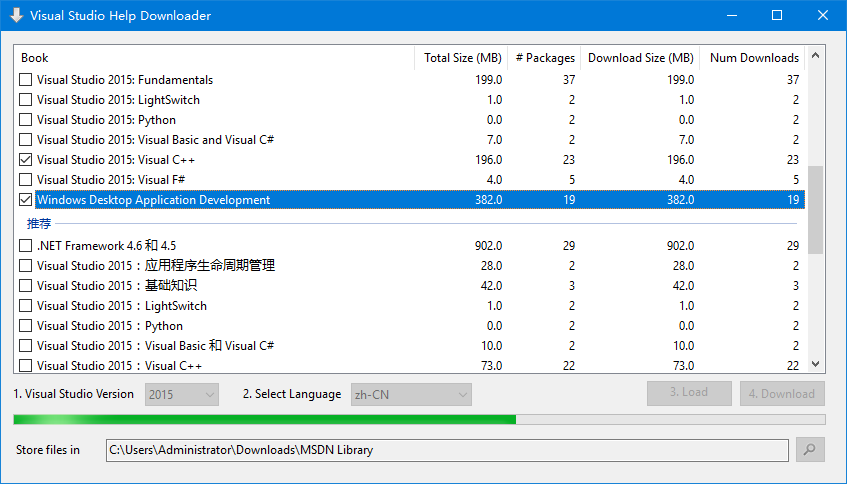Open the Select Language zh-CN dropdown
The height and width of the screenshot is (484, 847).
coord(411,394)
